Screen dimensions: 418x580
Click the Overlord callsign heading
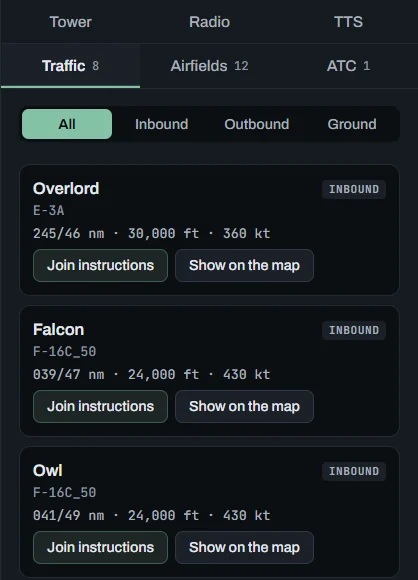tap(66, 188)
